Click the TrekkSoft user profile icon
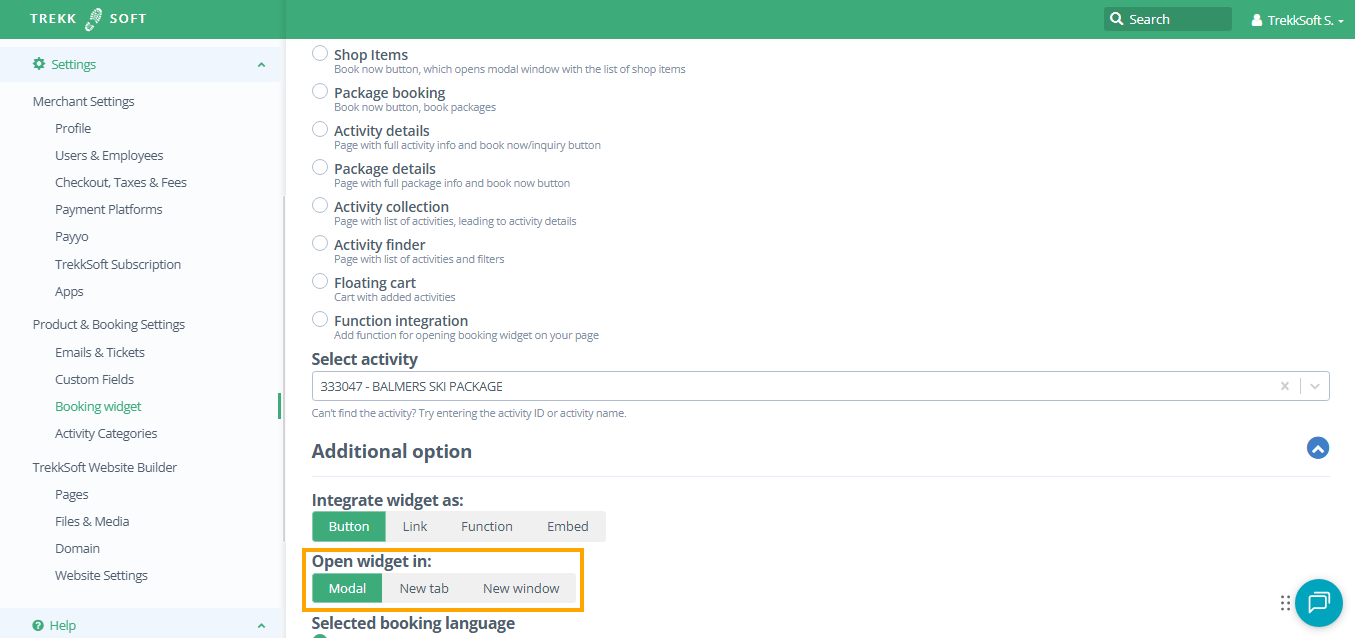This screenshot has height=638, width=1355. (x=1257, y=20)
